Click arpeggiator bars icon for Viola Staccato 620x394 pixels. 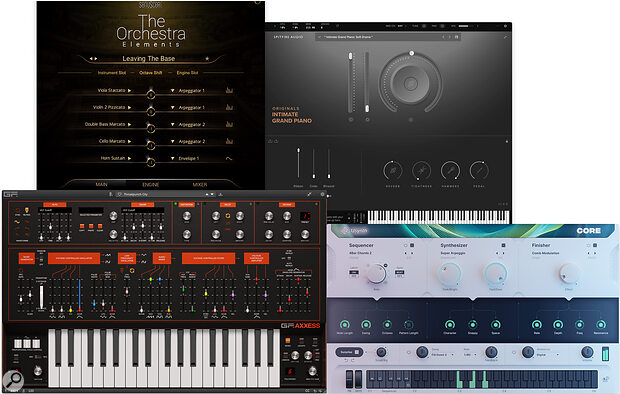coord(229,90)
